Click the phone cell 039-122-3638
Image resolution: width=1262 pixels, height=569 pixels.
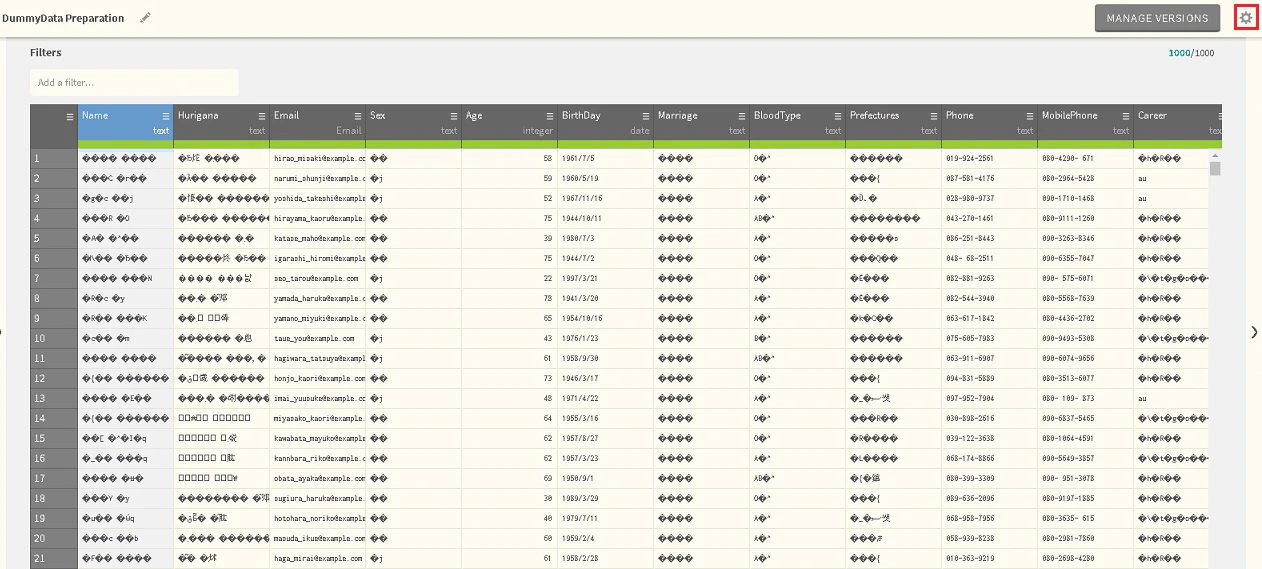(x=990, y=439)
